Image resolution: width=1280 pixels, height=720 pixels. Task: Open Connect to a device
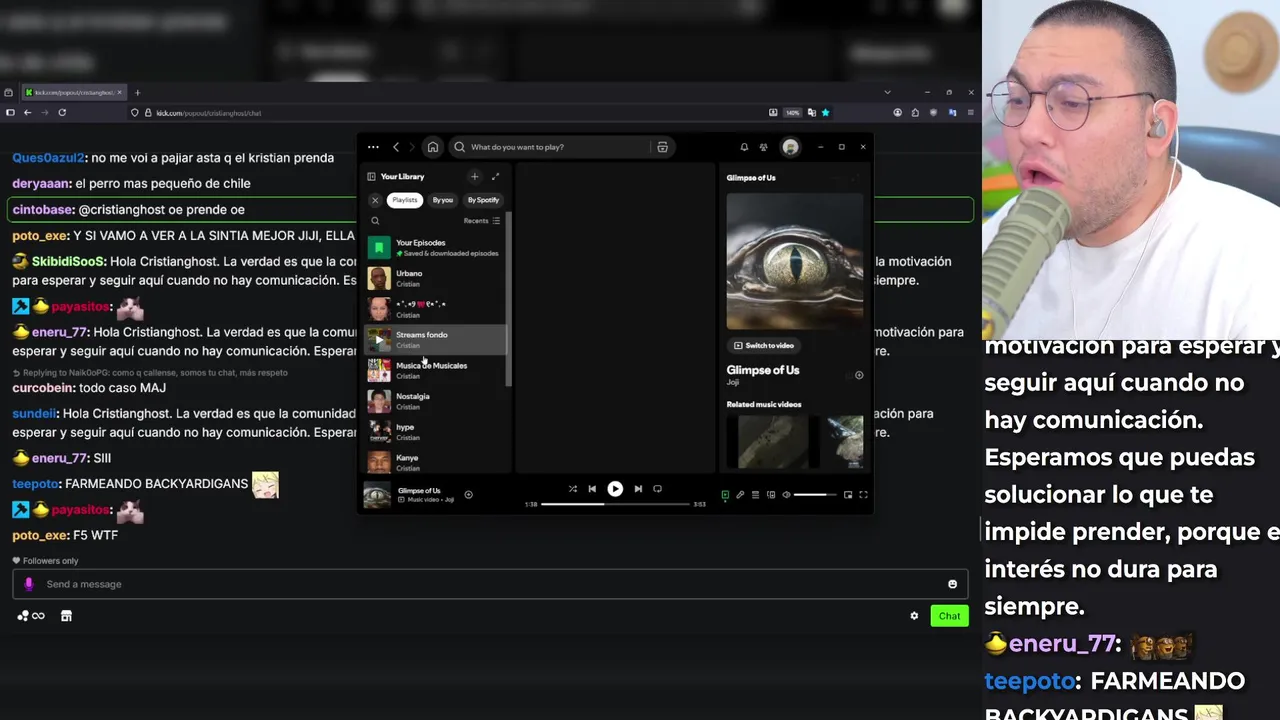[x=771, y=495]
